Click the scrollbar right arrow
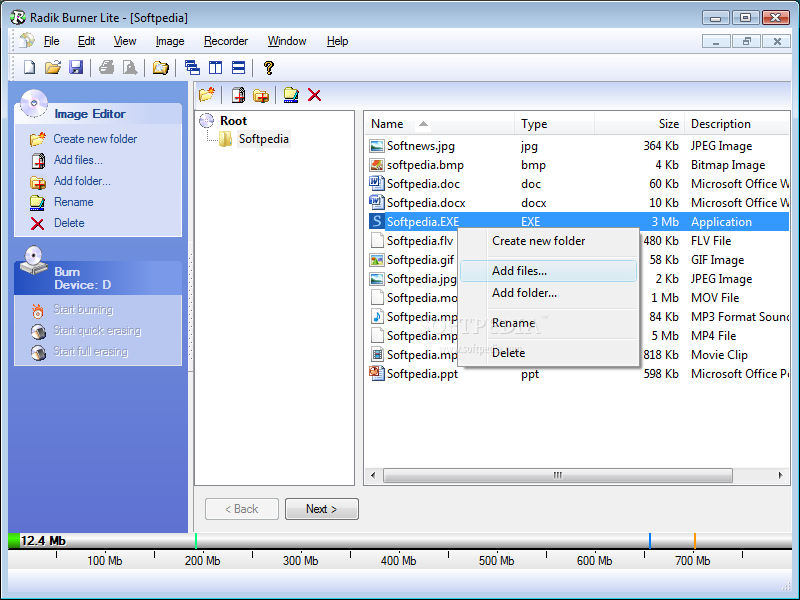The height and width of the screenshot is (600, 800). (780, 476)
